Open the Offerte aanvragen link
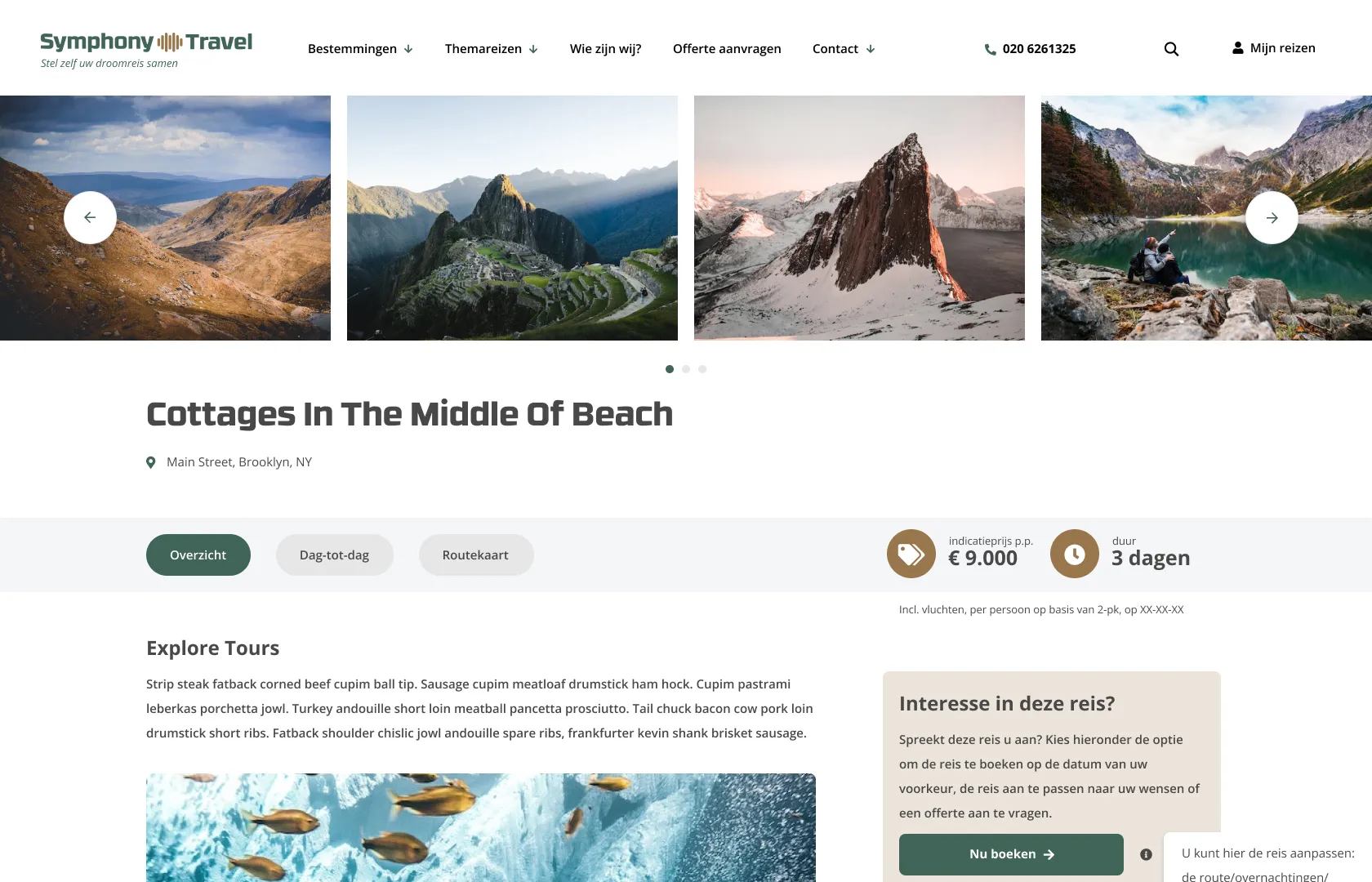 (727, 49)
